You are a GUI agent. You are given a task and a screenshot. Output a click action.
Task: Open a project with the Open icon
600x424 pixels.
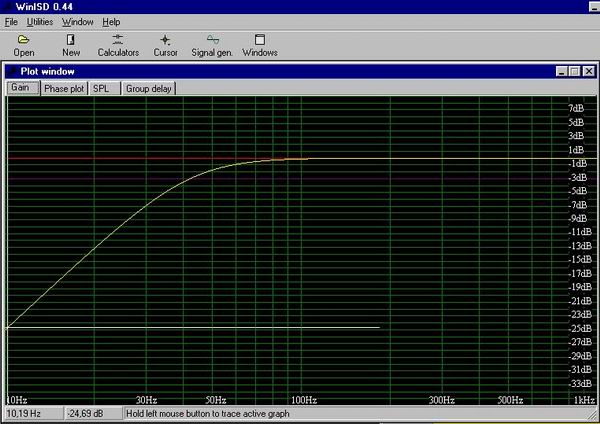(x=24, y=46)
